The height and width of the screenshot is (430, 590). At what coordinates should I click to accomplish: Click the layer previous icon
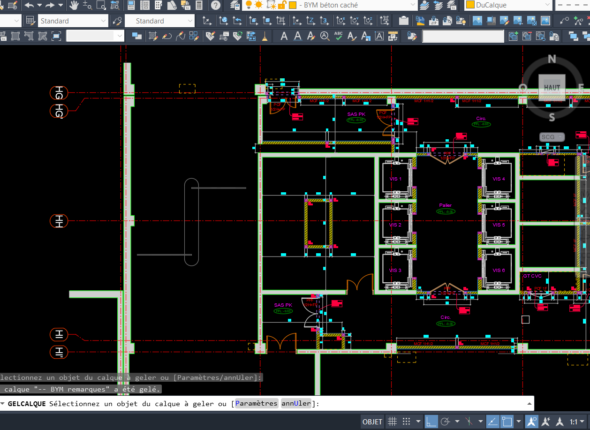(x=438, y=5)
